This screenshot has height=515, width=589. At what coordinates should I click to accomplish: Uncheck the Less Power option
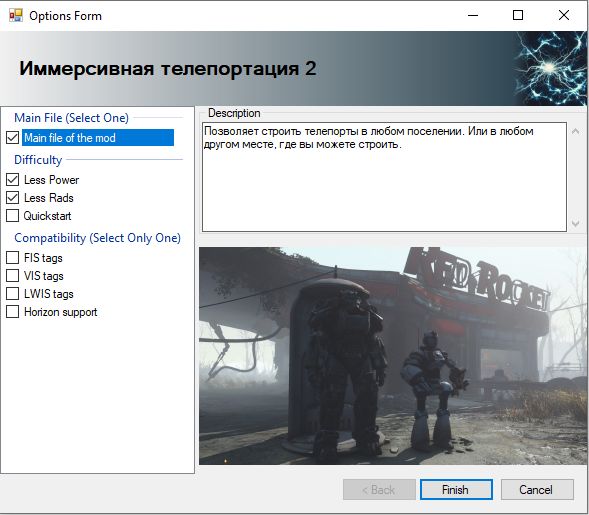[12, 180]
